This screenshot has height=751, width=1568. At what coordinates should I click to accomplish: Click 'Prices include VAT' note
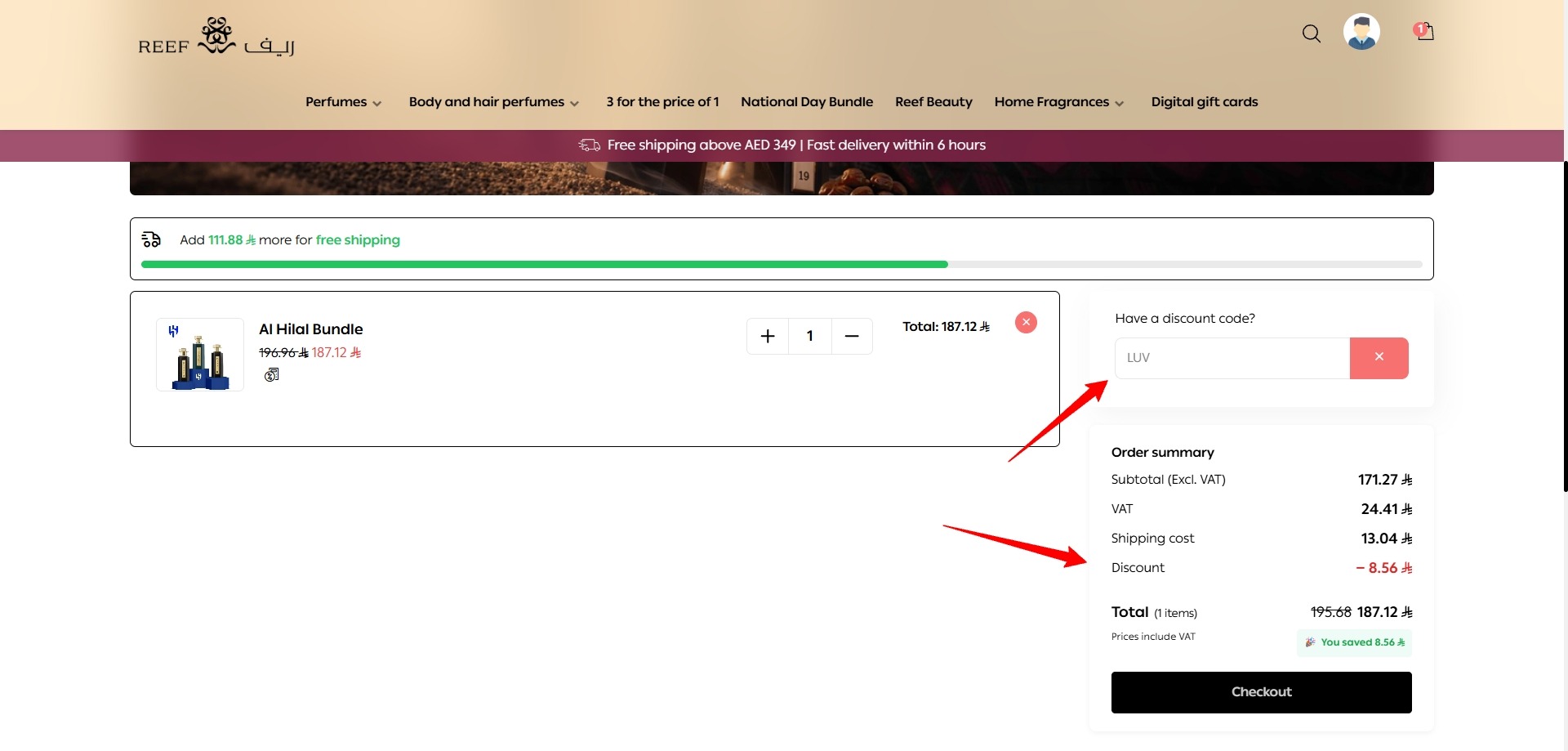tap(1153, 637)
